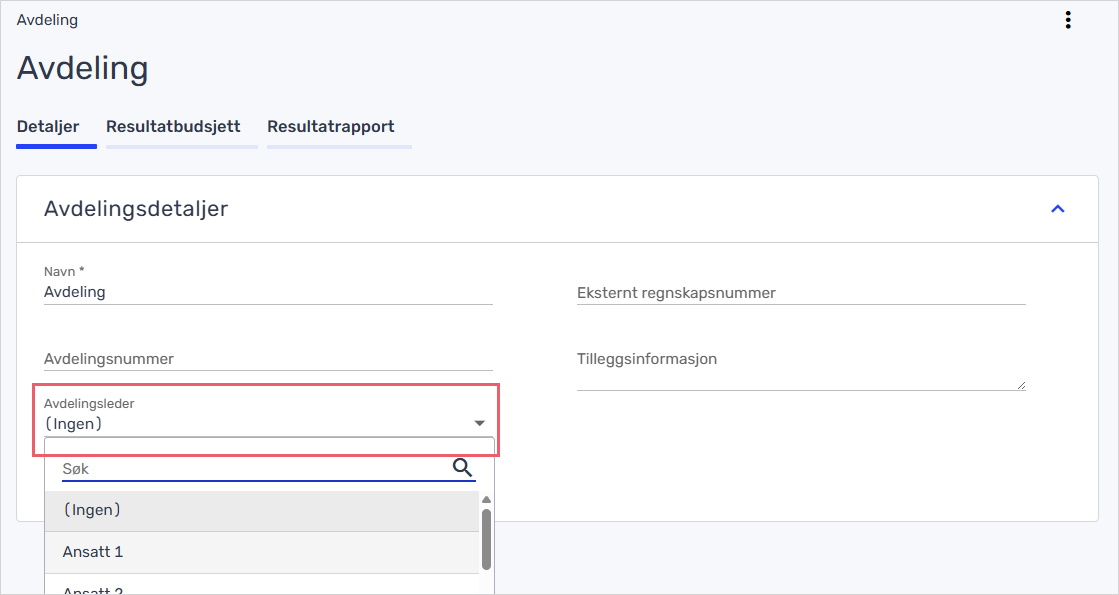Go to the Resultatrapport tab

click(x=330, y=127)
